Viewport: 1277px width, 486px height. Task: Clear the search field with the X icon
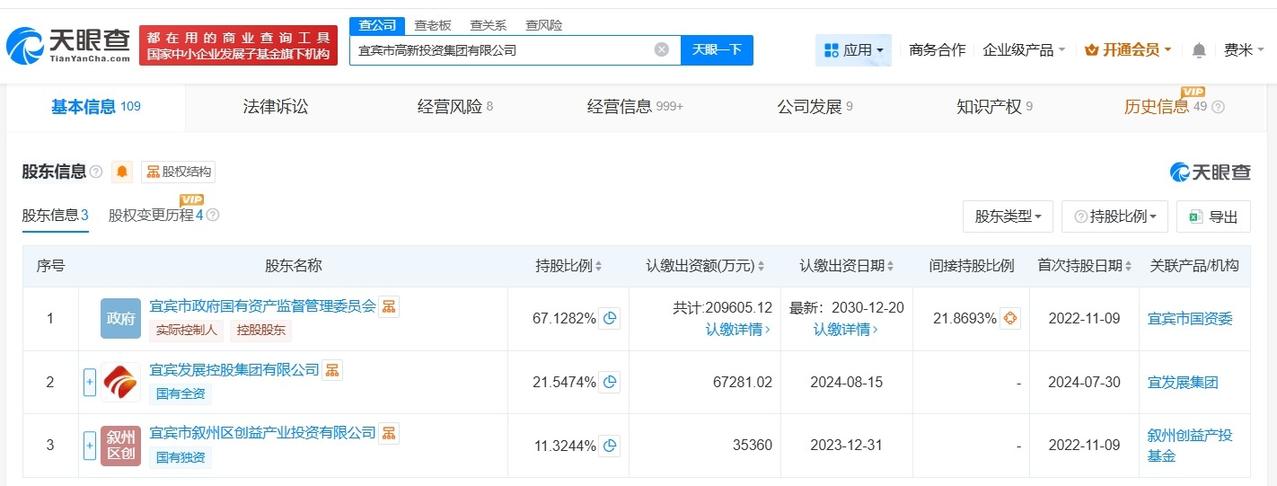click(x=662, y=50)
